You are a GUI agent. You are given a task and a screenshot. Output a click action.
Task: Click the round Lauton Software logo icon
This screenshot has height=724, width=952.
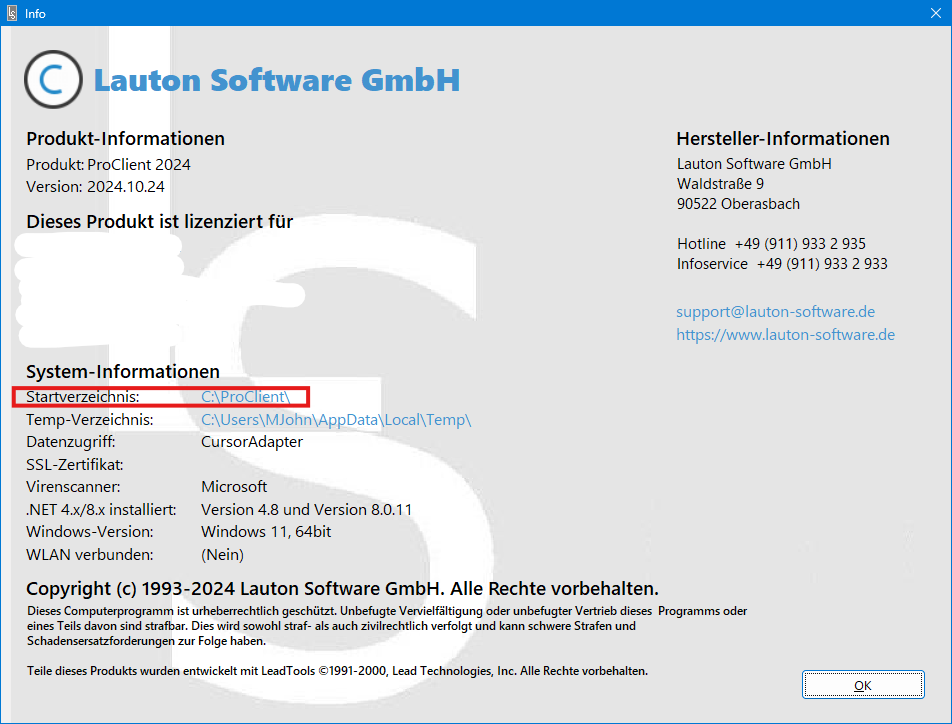53,80
